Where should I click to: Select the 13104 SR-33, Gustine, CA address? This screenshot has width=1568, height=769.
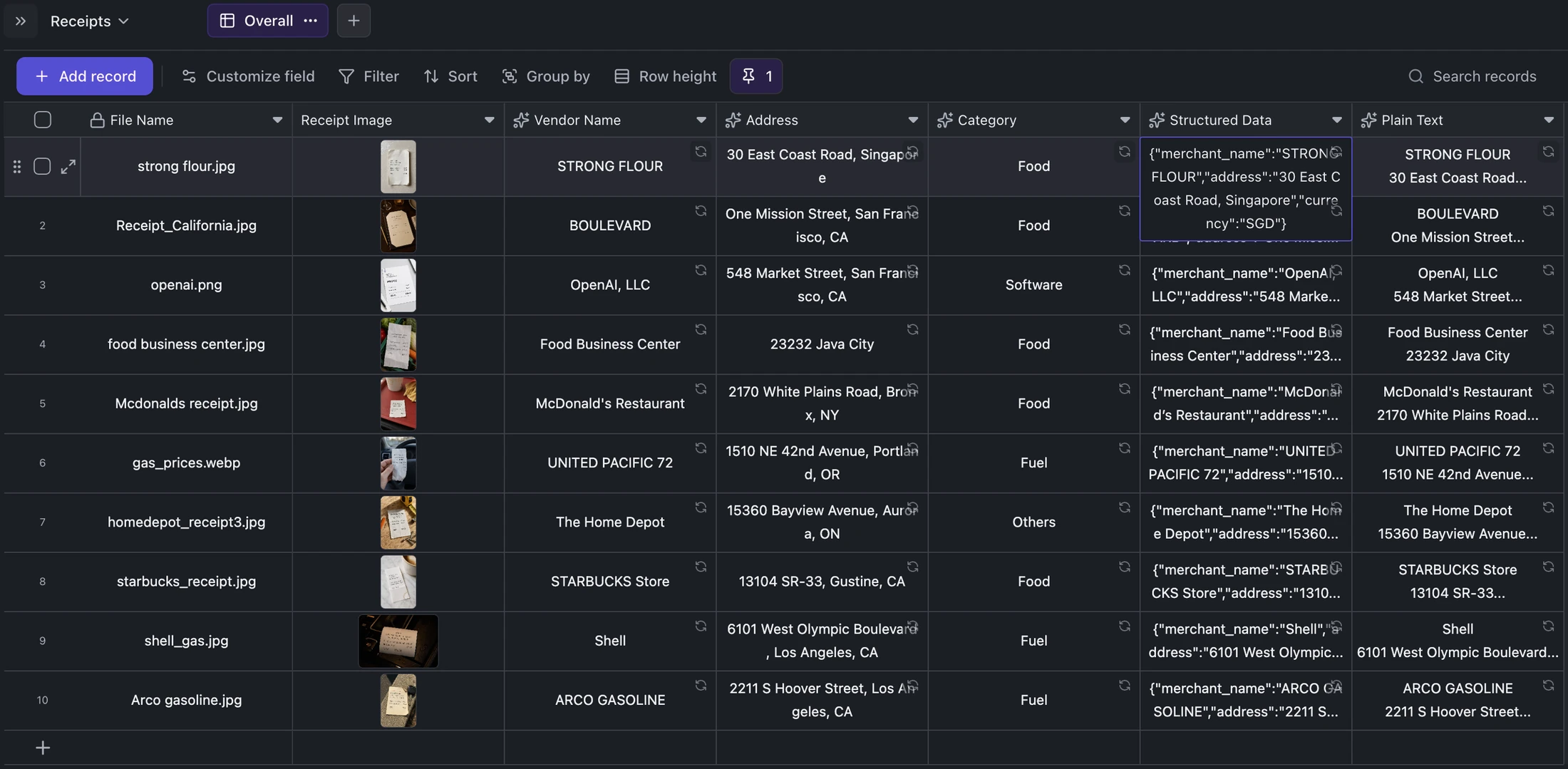coord(822,582)
